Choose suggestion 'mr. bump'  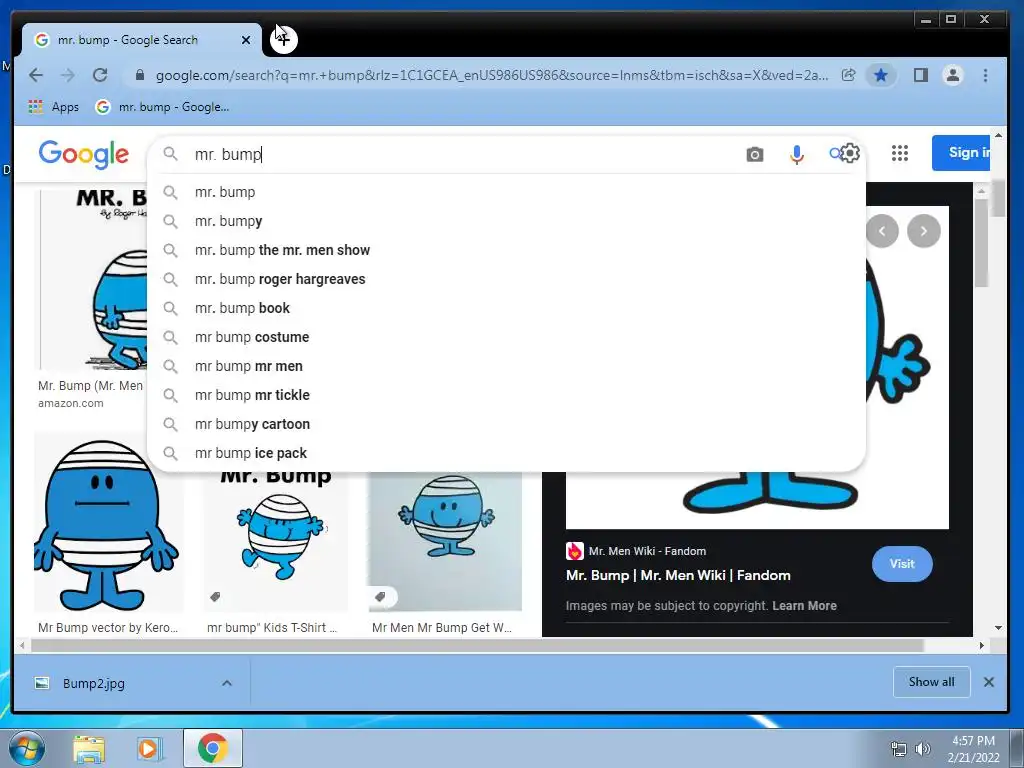506,192
